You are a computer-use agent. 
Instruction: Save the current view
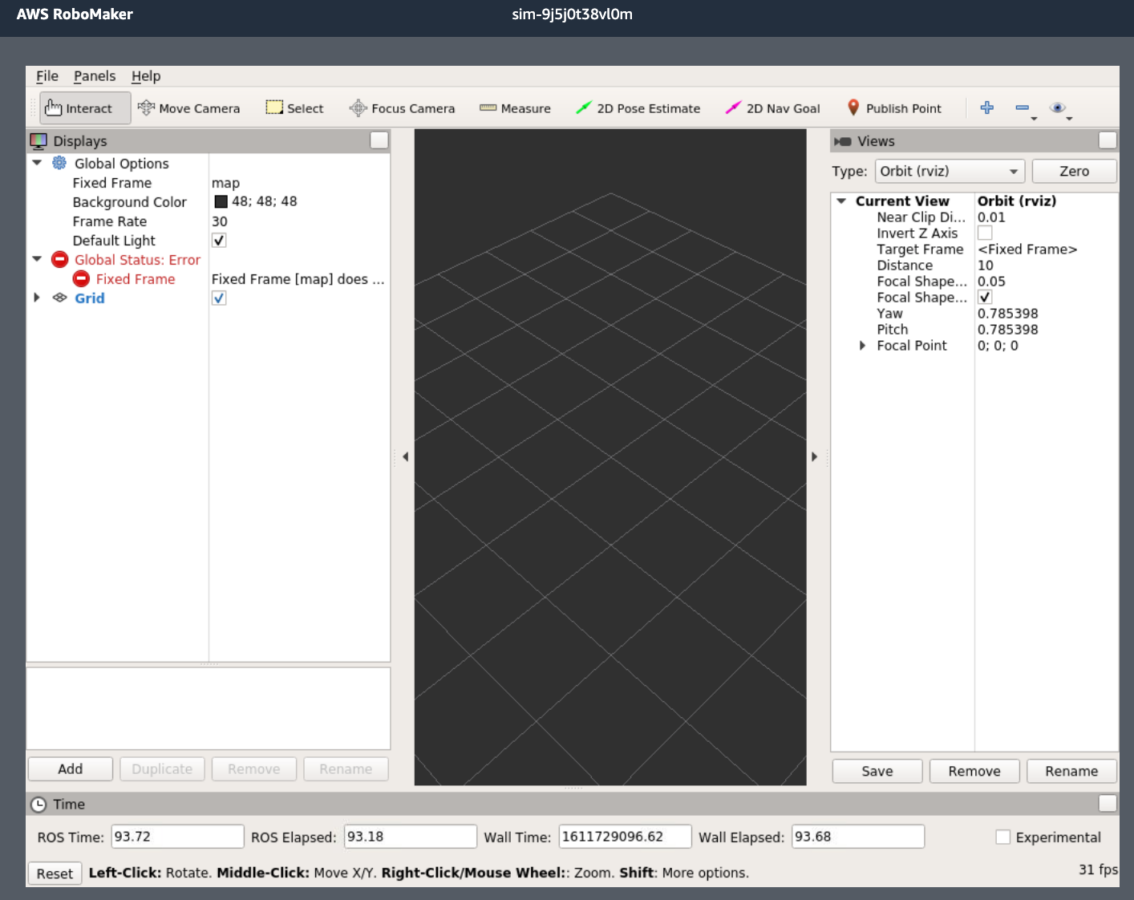[x=877, y=771]
